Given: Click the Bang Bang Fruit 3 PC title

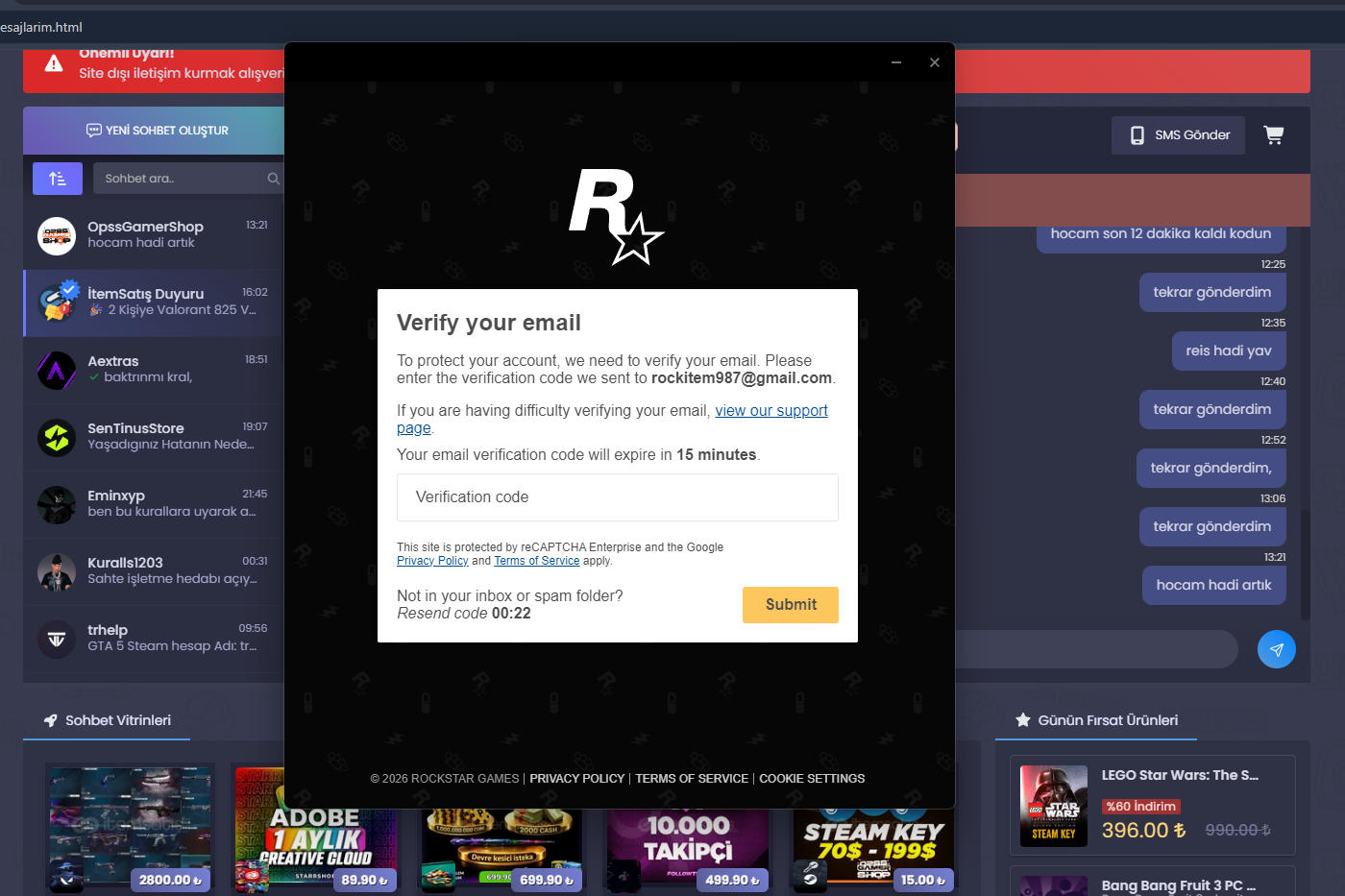Looking at the screenshot, I should click(x=1179, y=885).
